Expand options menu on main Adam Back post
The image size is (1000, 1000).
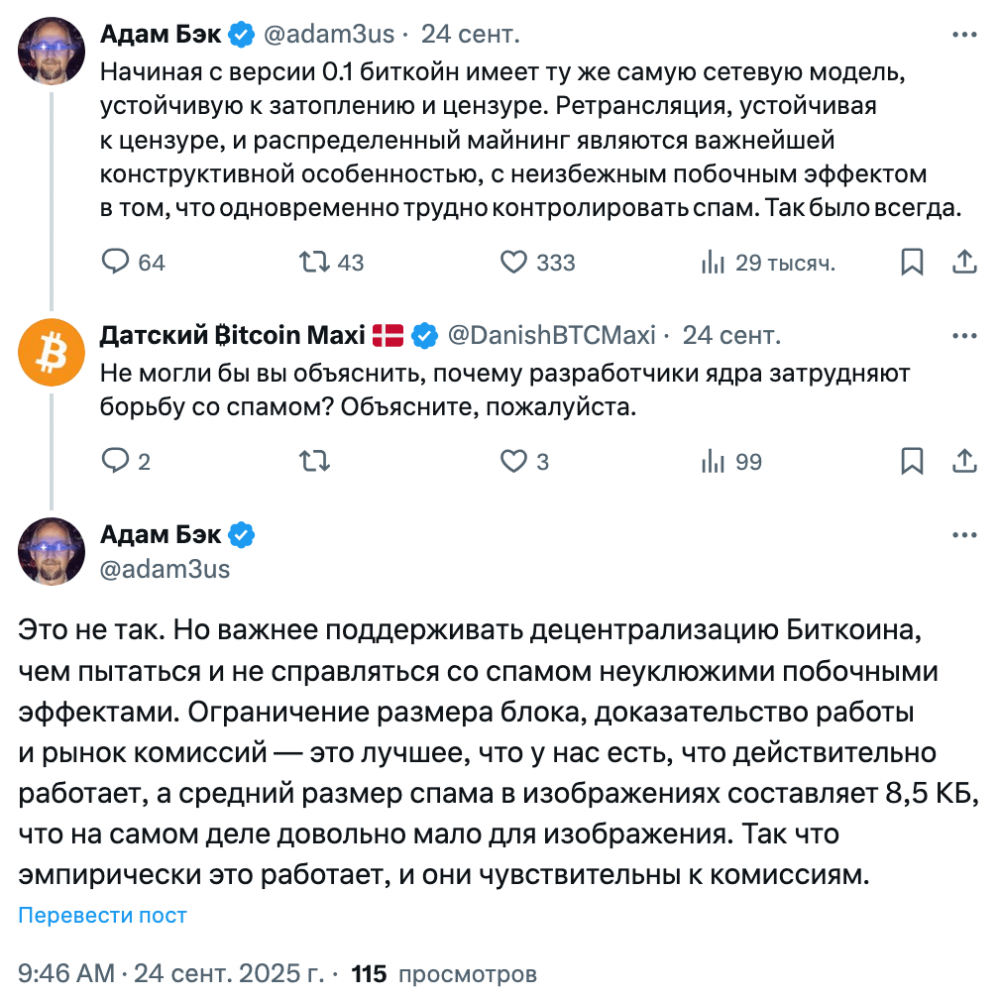click(964, 534)
